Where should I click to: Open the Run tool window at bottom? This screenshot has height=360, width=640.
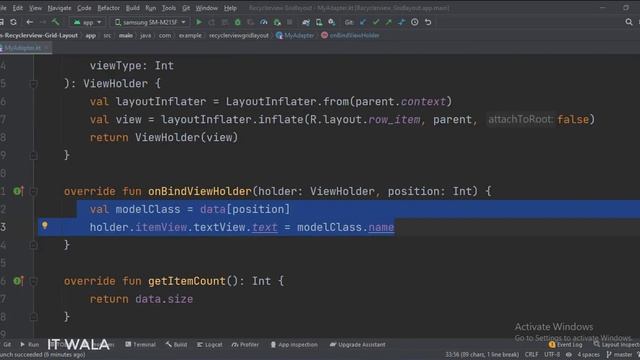tap(29, 344)
